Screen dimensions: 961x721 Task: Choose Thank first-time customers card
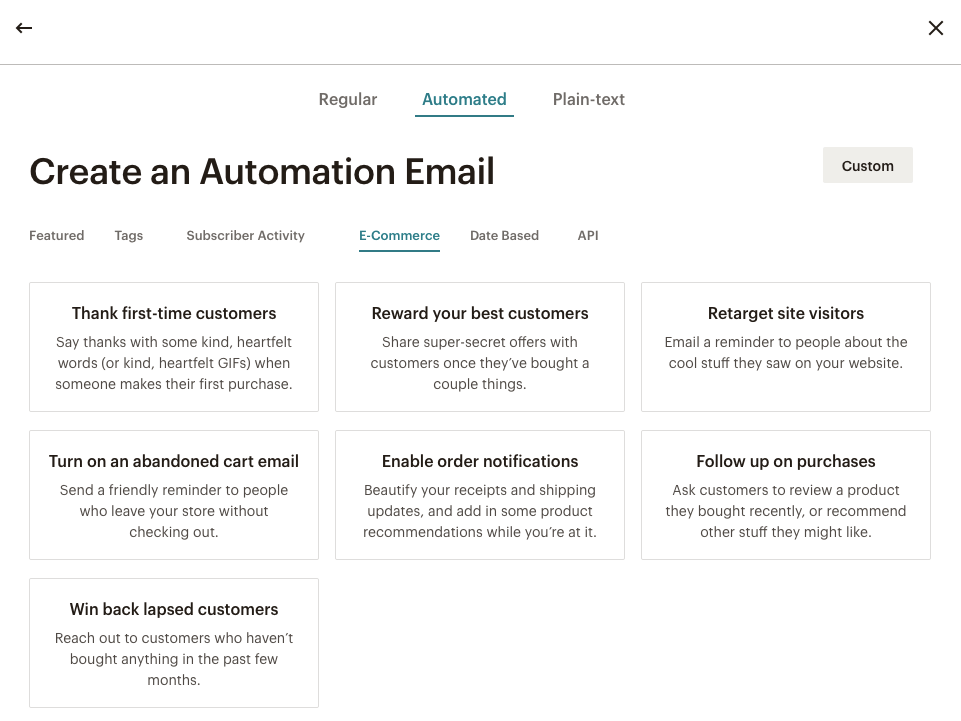coord(174,347)
